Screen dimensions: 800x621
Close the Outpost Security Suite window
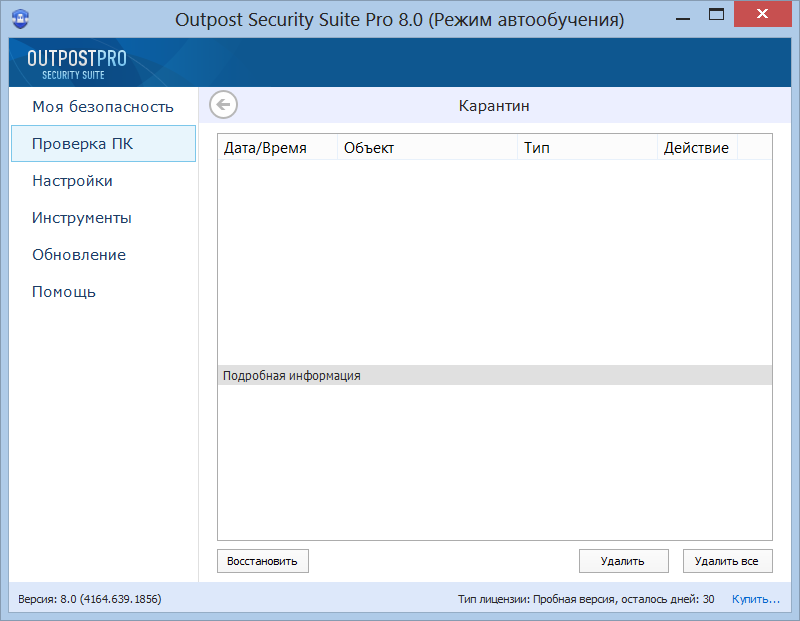click(x=764, y=15)
